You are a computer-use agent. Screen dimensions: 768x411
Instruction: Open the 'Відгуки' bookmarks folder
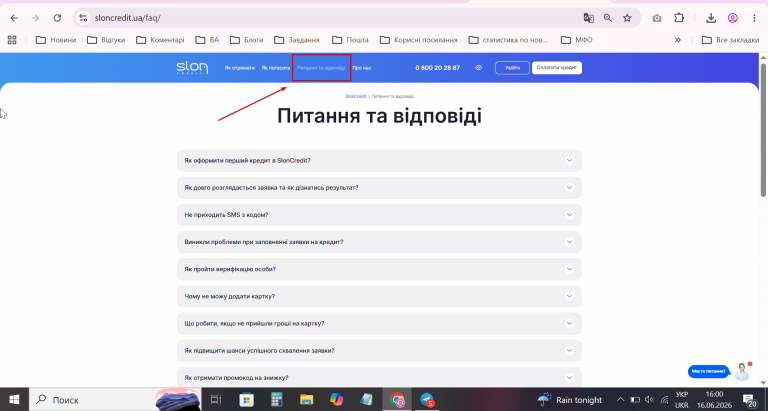point(106,40)
